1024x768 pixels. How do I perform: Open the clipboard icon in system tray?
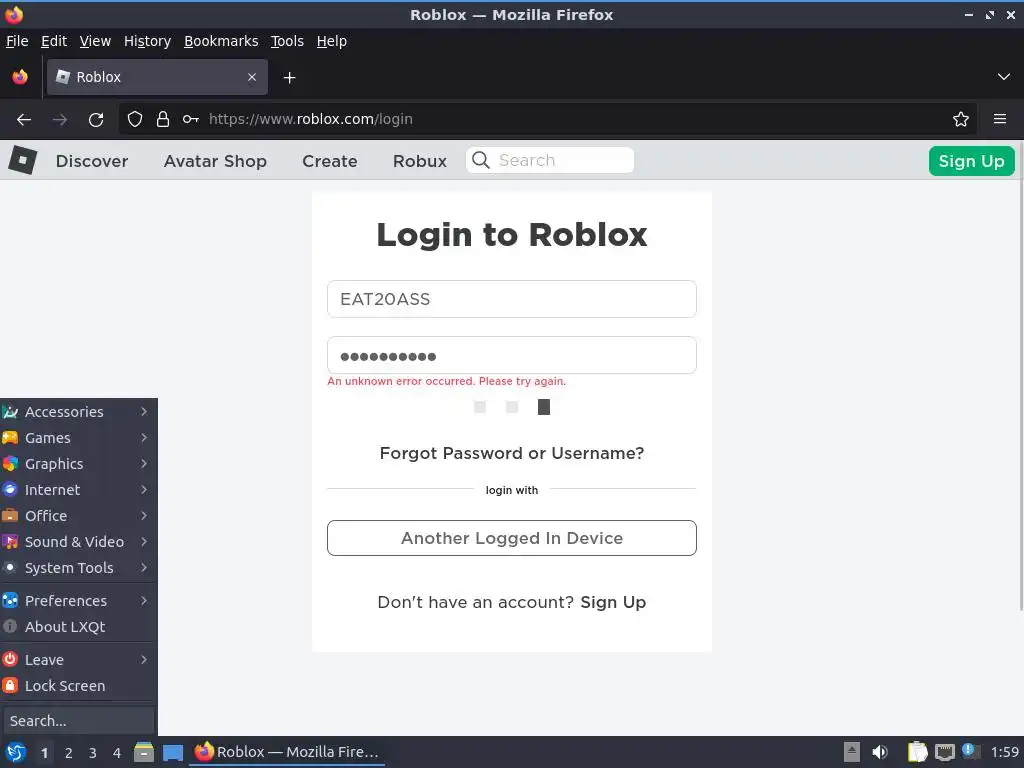click(918, 752)
